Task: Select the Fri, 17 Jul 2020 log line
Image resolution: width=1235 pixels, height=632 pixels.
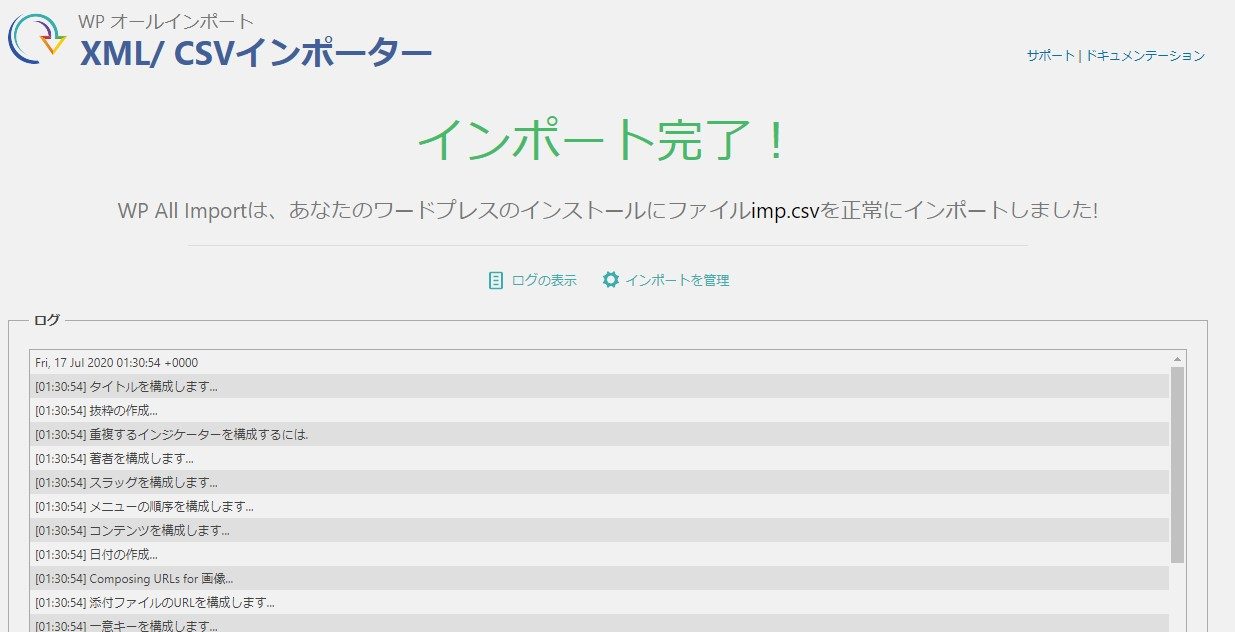Action: pyautogui.click(x=599, y=362)
